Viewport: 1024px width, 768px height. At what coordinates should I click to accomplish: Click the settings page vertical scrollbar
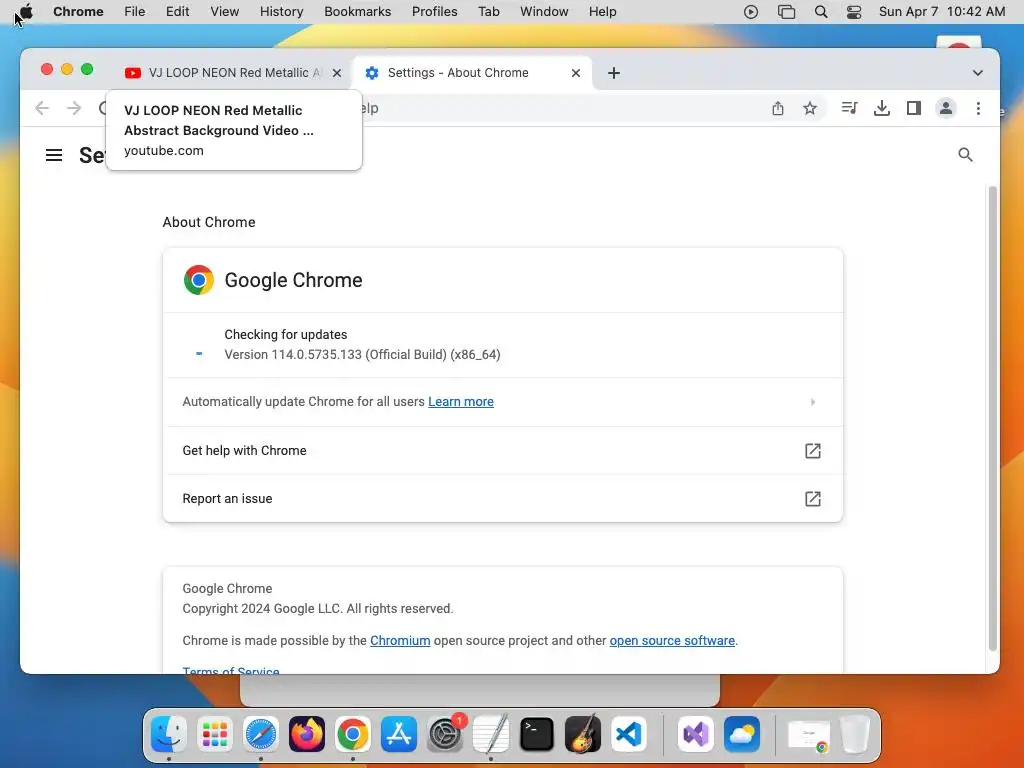click(993, 418)
